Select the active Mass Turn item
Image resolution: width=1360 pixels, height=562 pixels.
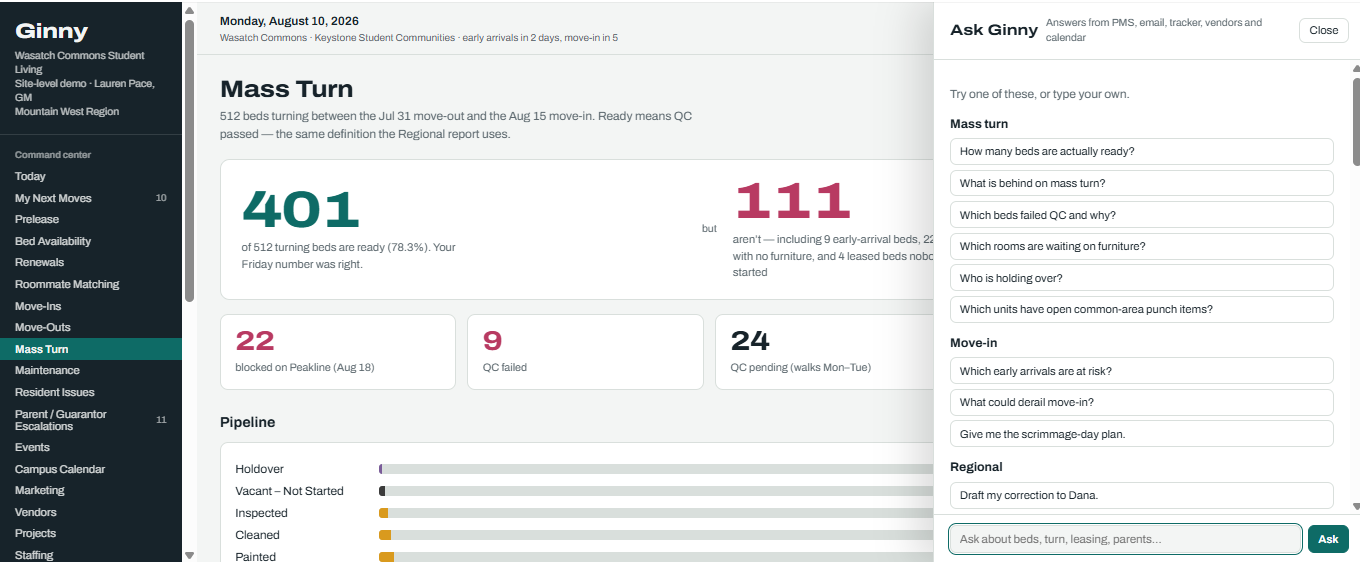click(x=90, y=349)
